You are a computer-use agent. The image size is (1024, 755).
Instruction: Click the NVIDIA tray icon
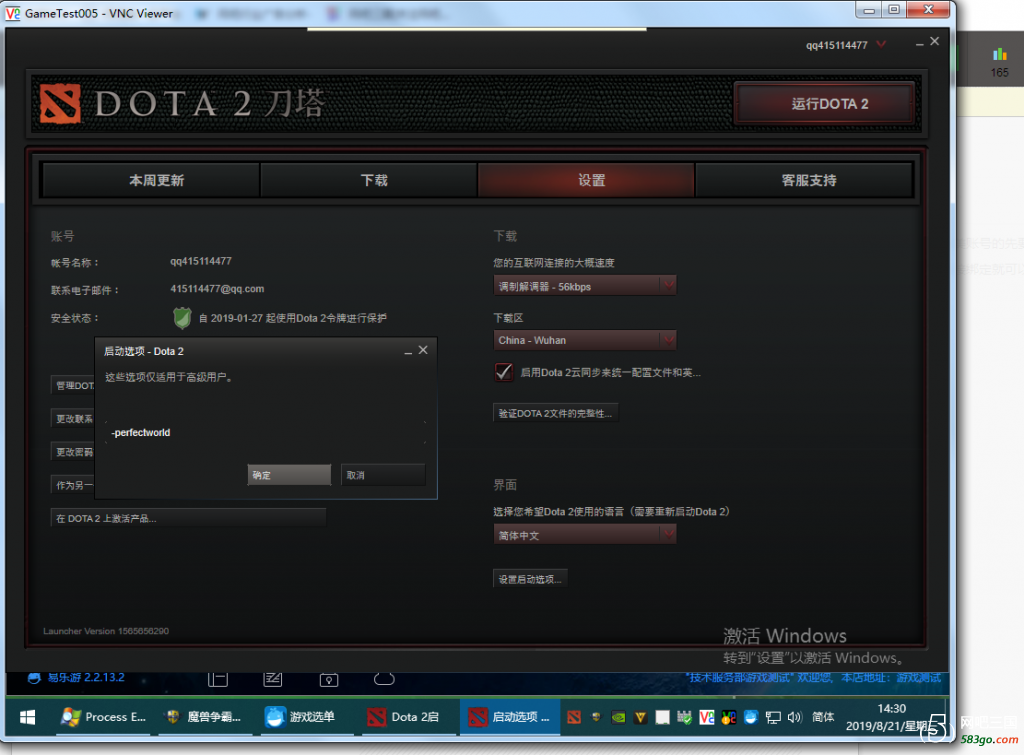(x=618, y=717)
